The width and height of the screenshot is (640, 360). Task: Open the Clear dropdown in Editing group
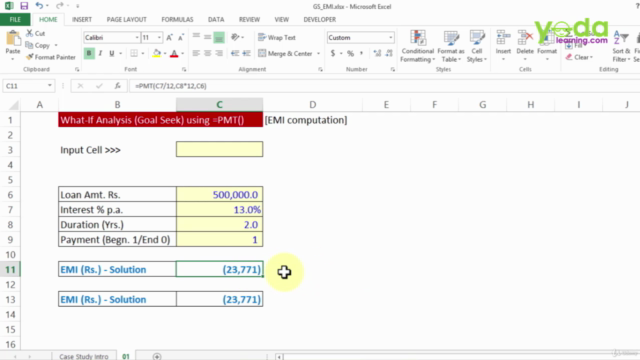click(x=591, y=57)
